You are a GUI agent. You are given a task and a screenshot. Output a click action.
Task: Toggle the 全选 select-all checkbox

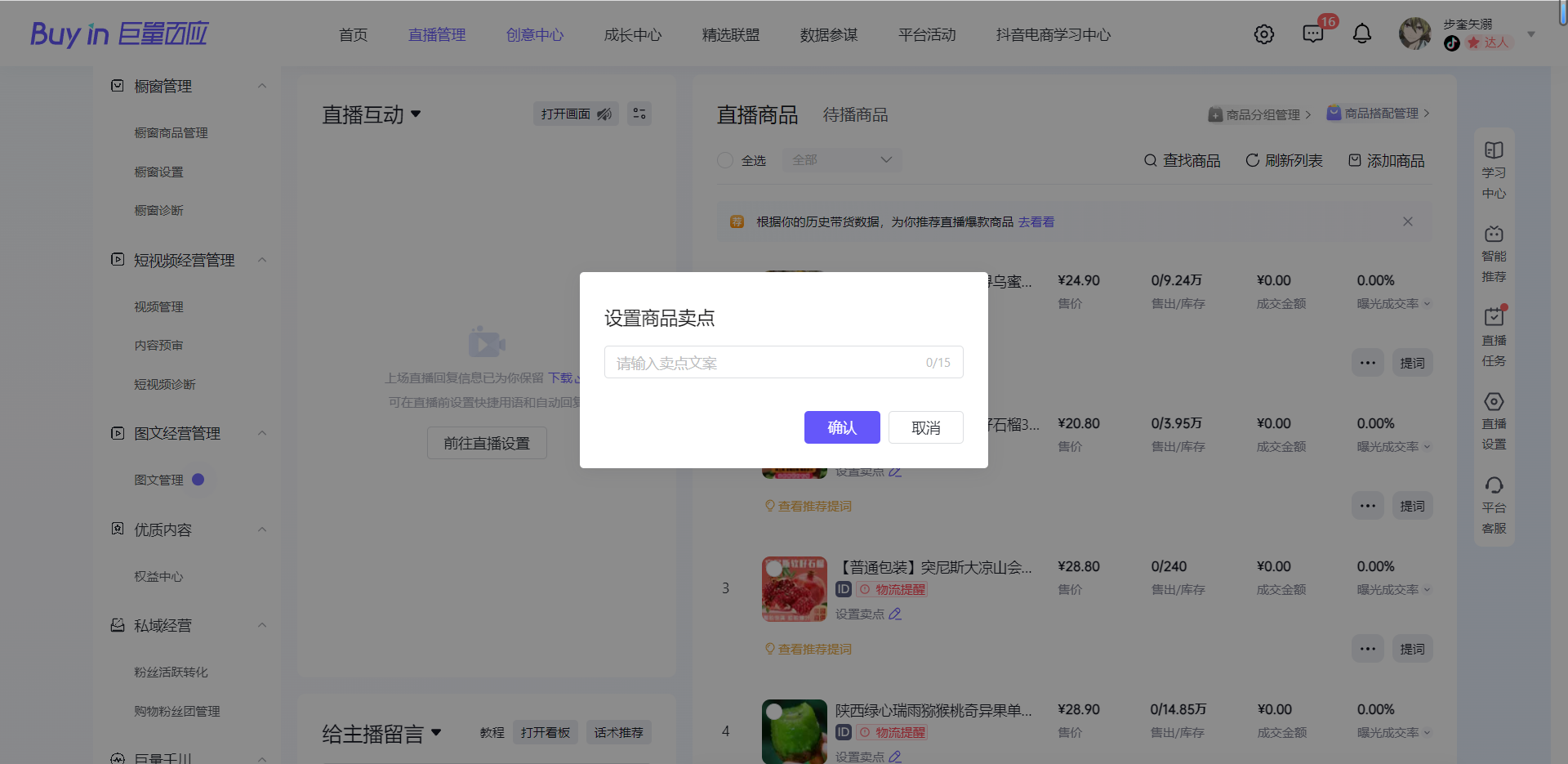[725, 160]
